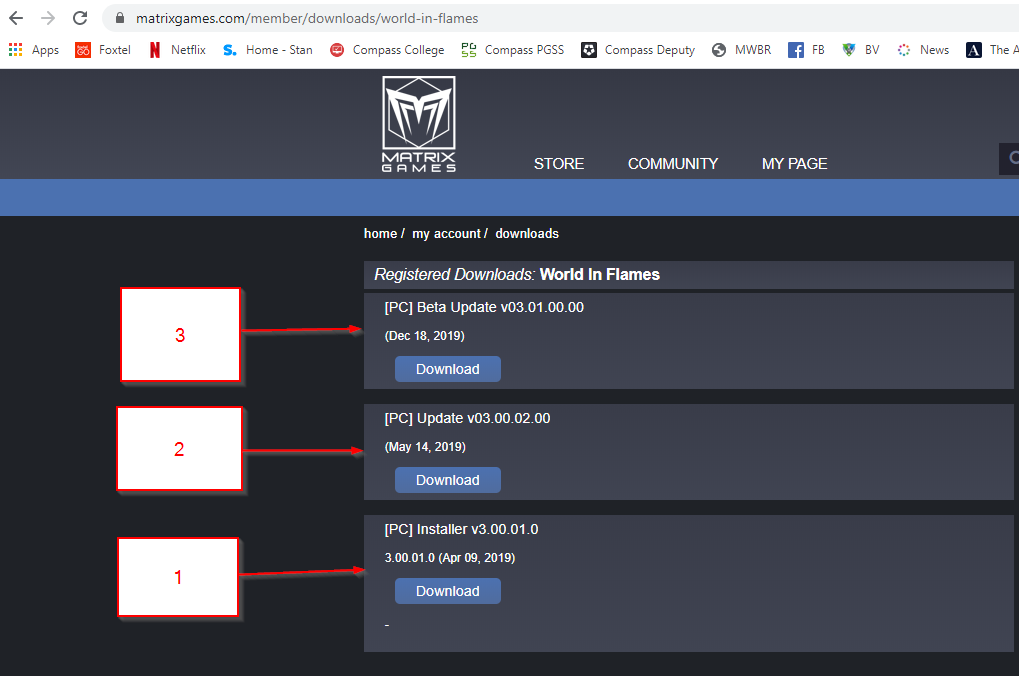Click the padlock icon in the address bar
The height and width of the screenshot is (676, 1019).
pyautogui.click(x=120, y=18)
